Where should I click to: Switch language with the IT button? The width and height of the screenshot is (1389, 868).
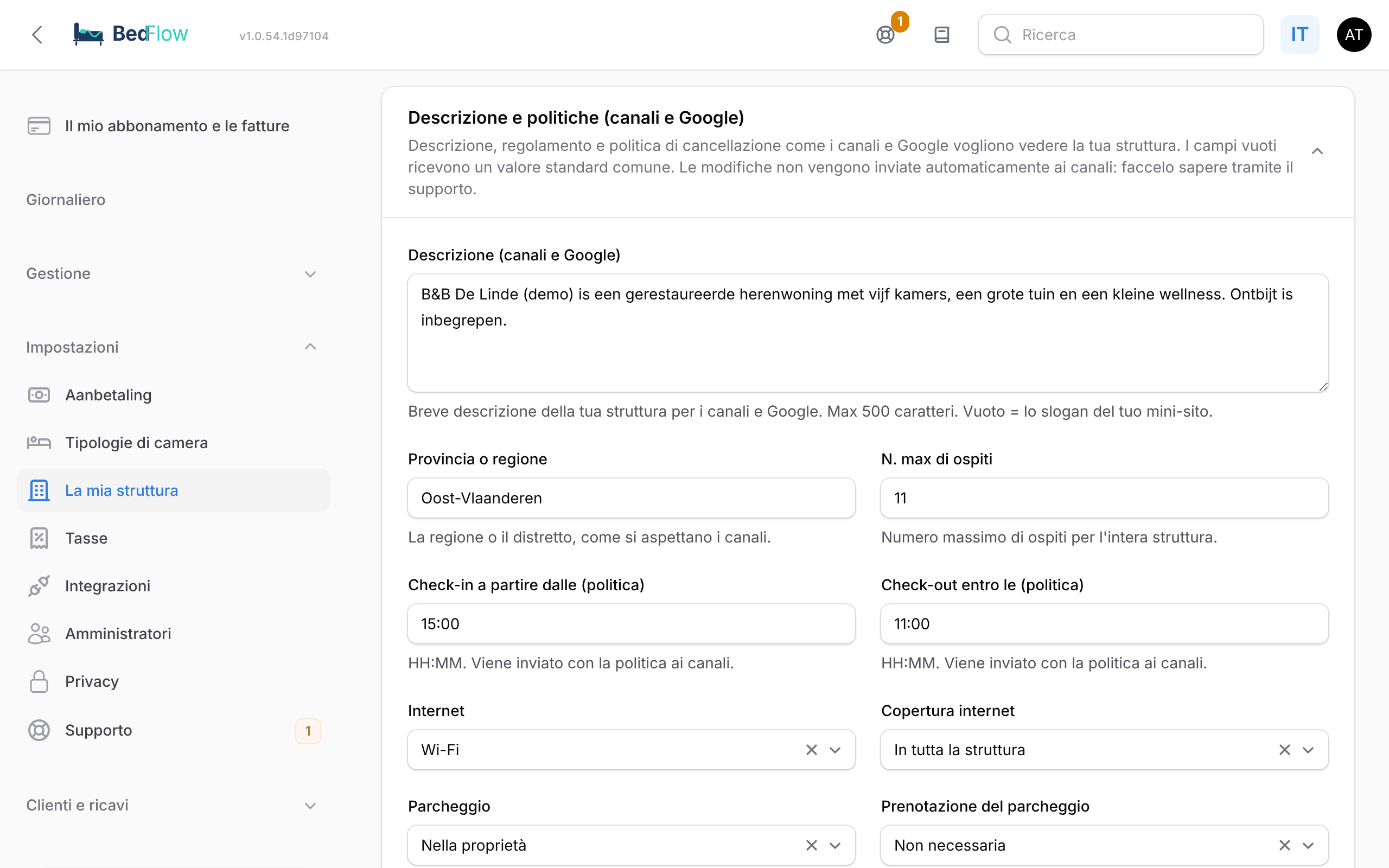click(1299, 35)
